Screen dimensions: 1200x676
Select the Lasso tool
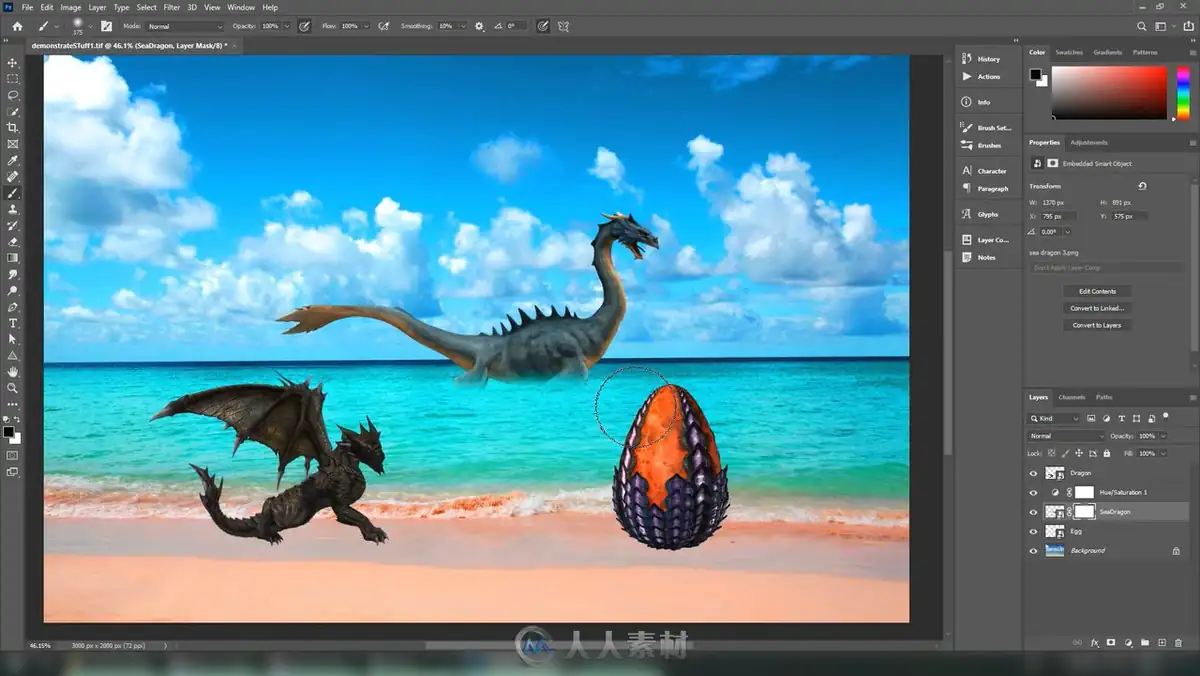(13, 95)
